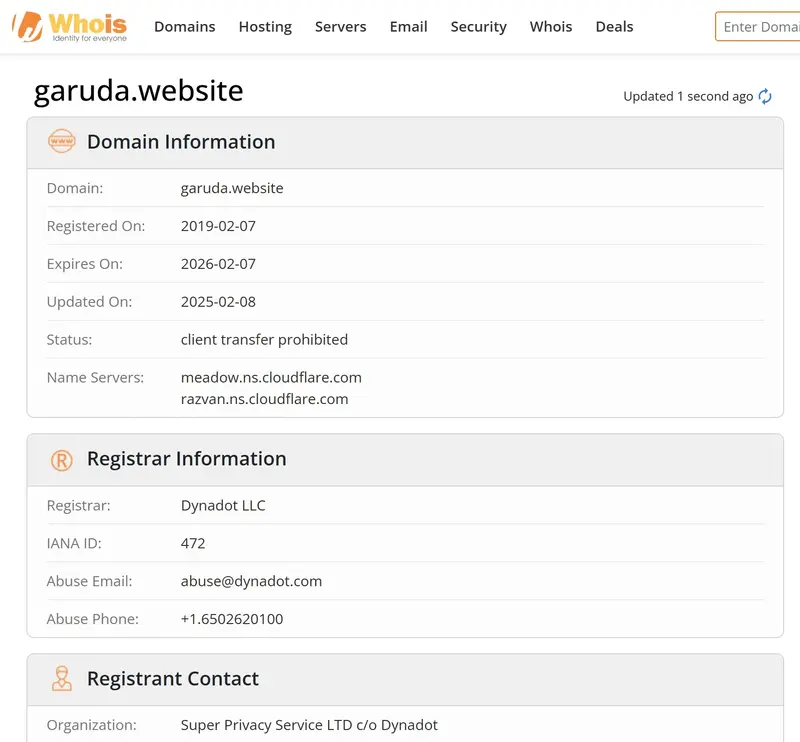
Task: Click name server meadow.ns.cloudflare.com
Action: [x=271, y=378]
